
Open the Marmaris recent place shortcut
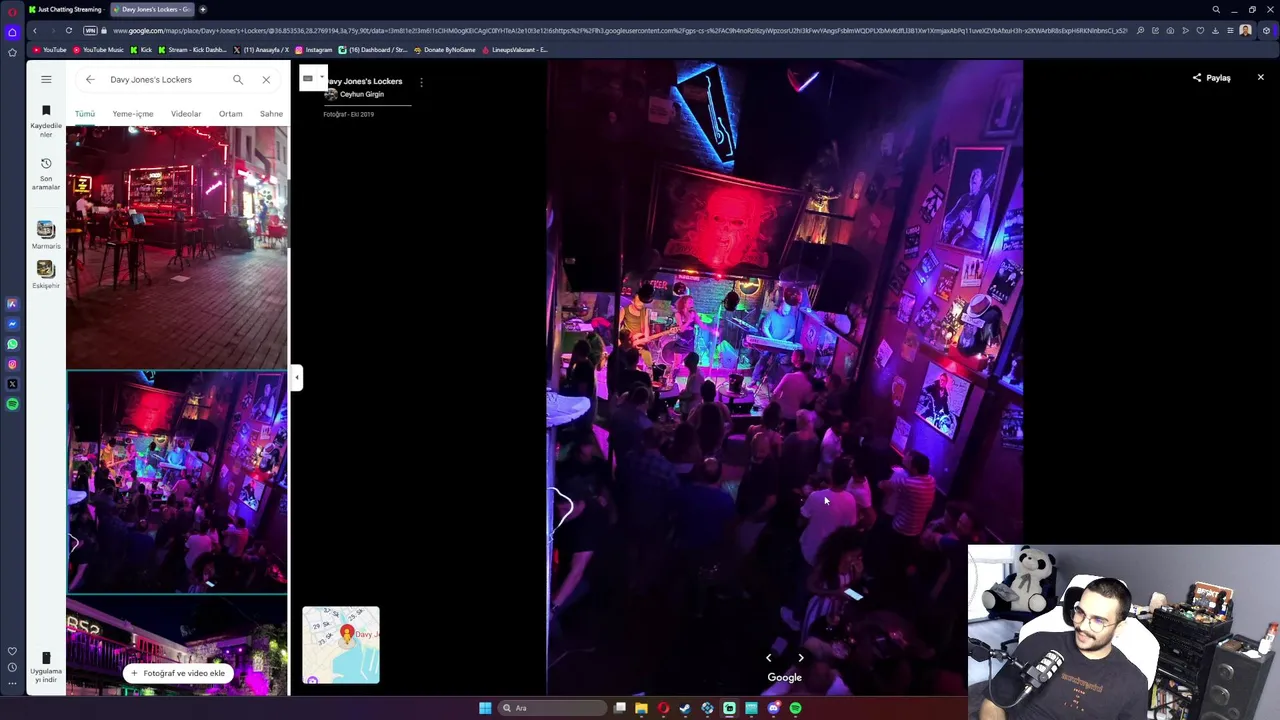[x=46, y=235]
